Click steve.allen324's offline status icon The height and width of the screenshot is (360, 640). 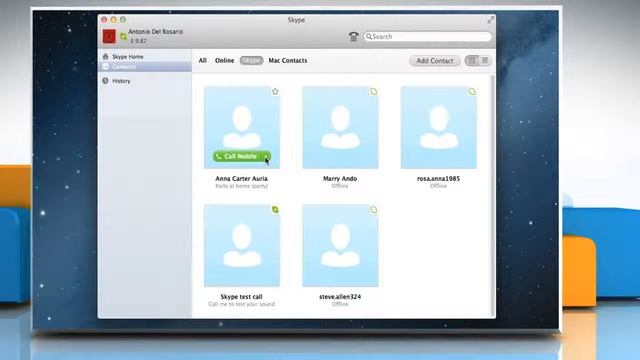tap(373, 209)
